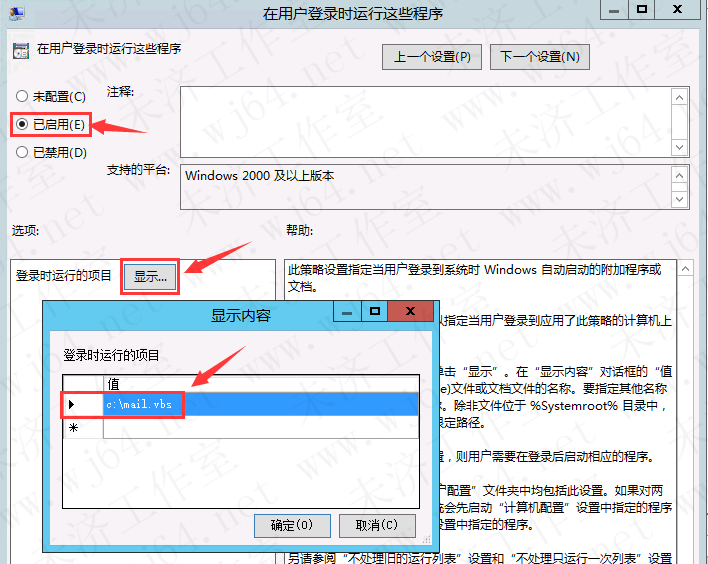
Task: Click the 显示... button
Action: point(150,276)
